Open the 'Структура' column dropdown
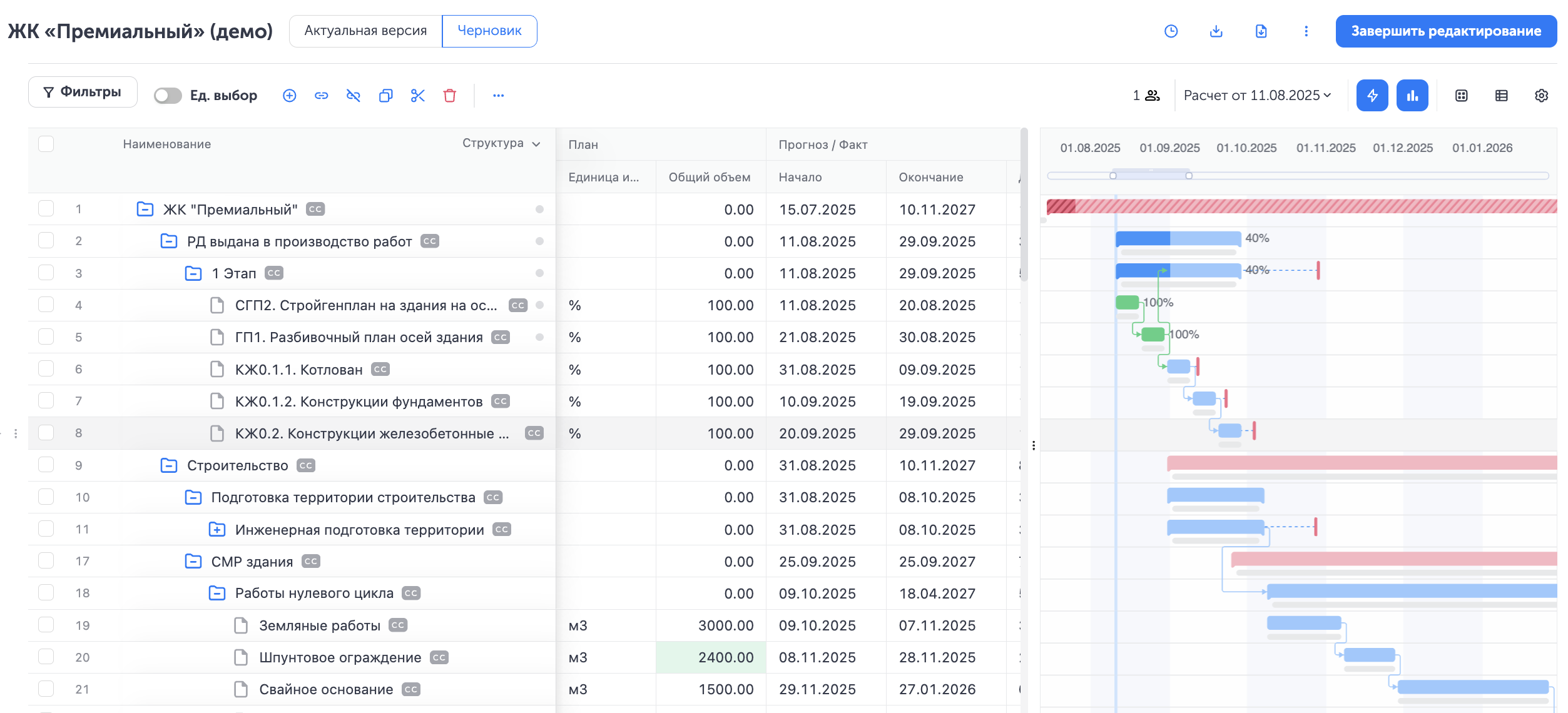The width and height of the screenshot is (1568, 713). (x=501, y=144)
